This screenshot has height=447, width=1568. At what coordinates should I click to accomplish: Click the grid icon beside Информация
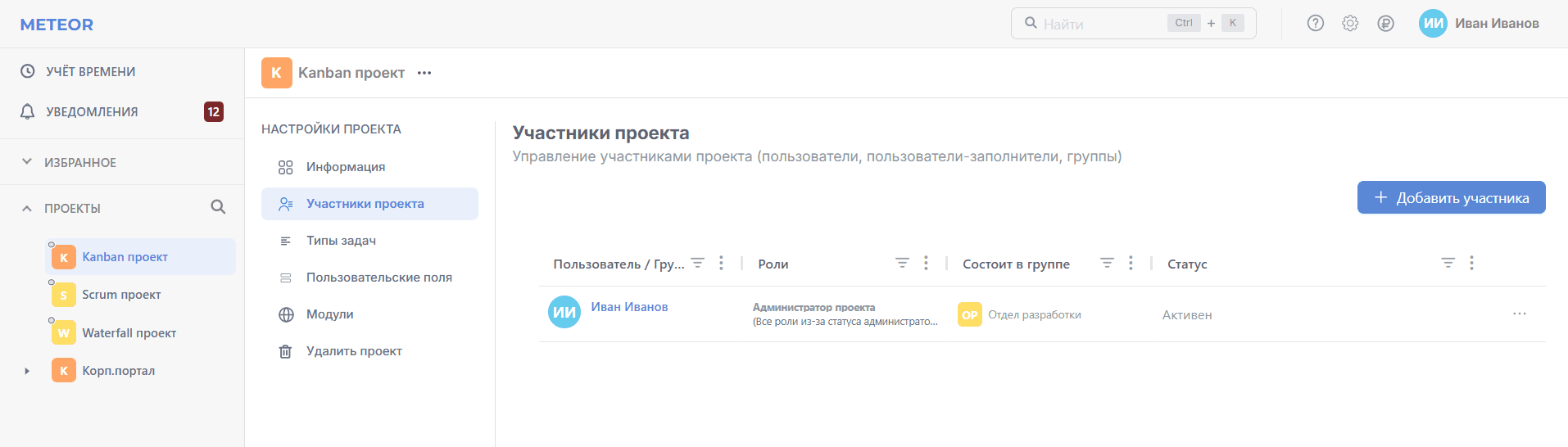point(286,167)
